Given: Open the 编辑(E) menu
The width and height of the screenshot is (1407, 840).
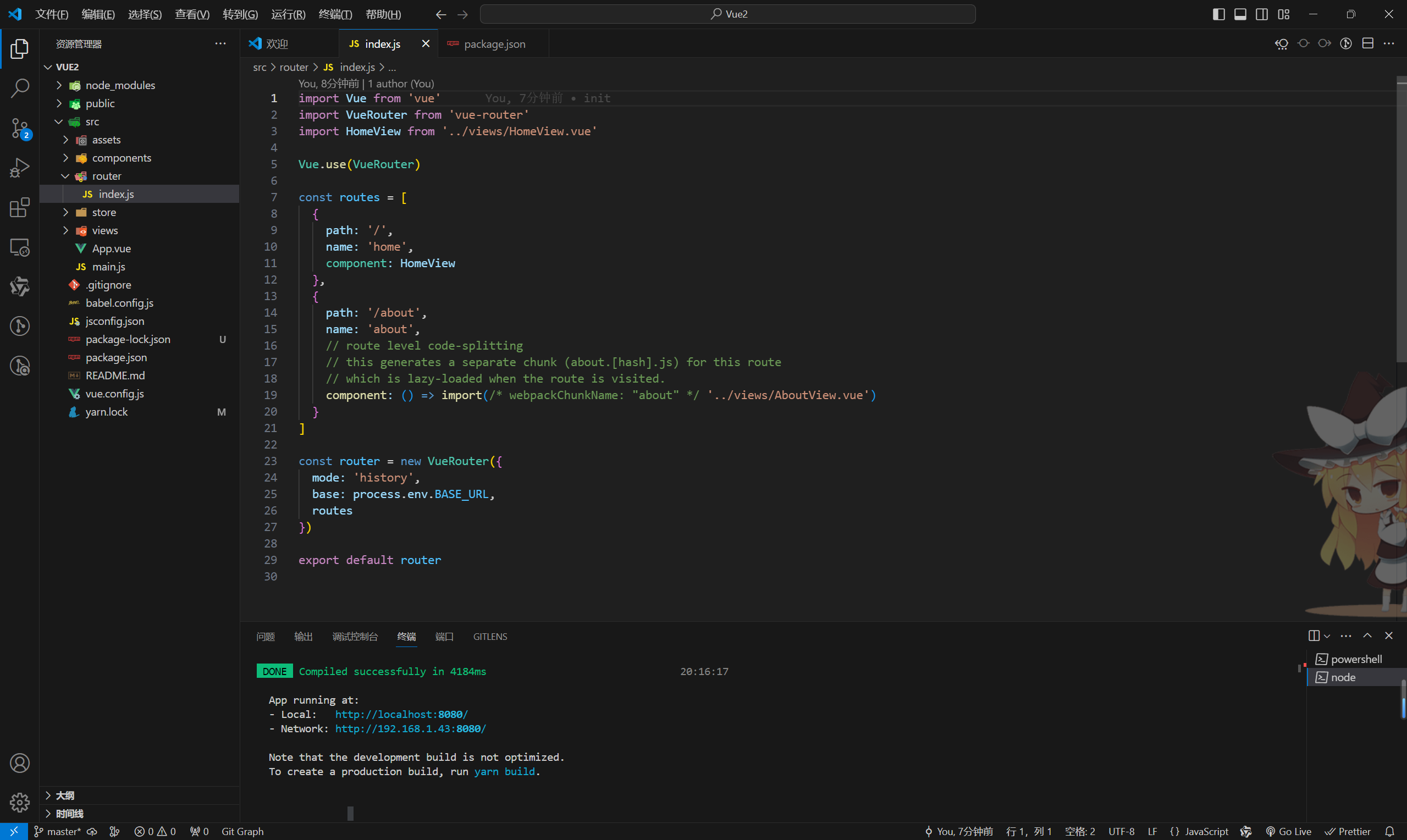Looking at the screenshot, I should 98,14.
